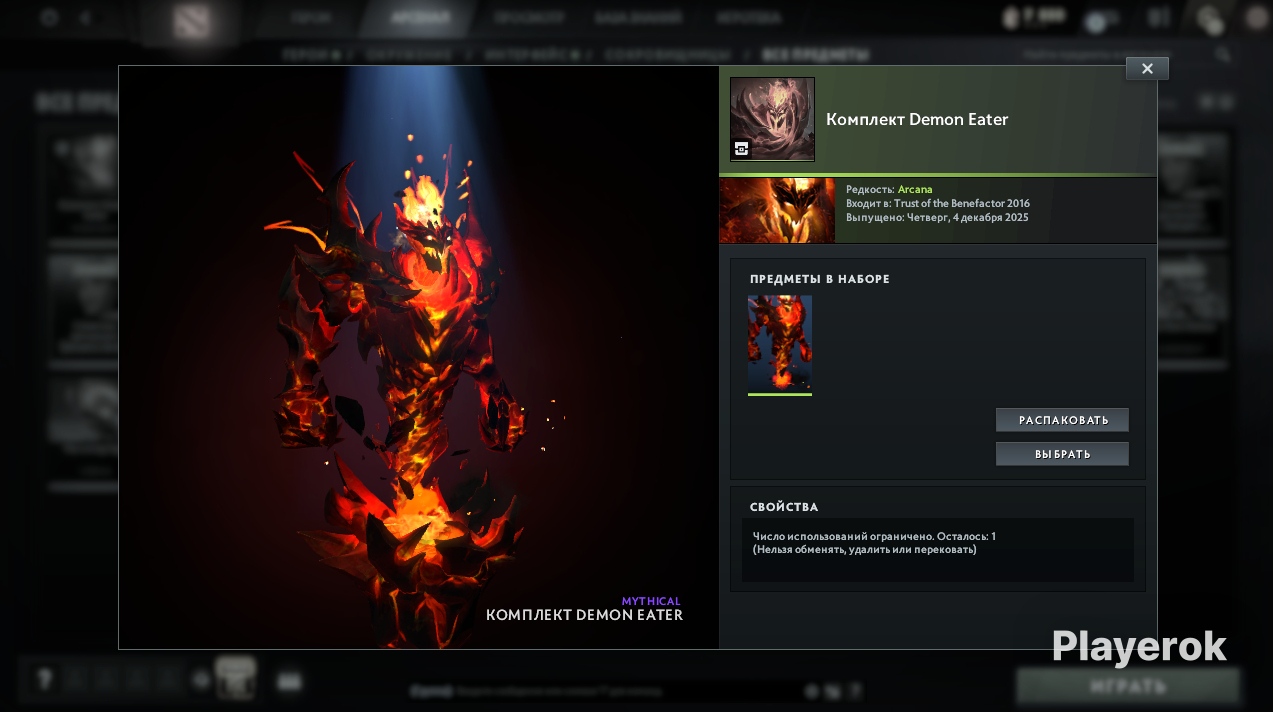
Task: Click the Dota 2 logo in the top bar
Action: 193,22
